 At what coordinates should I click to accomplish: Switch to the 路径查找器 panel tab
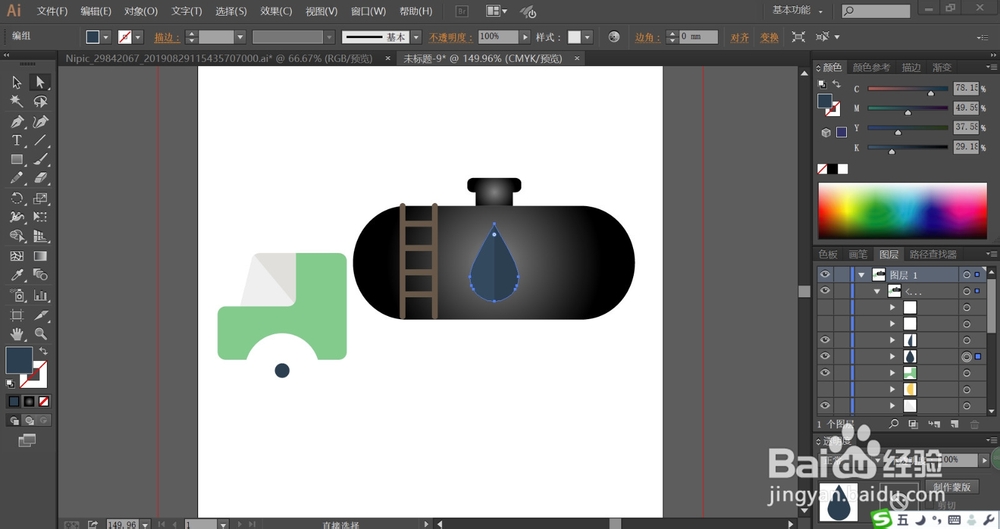click(x=933, y=254)
